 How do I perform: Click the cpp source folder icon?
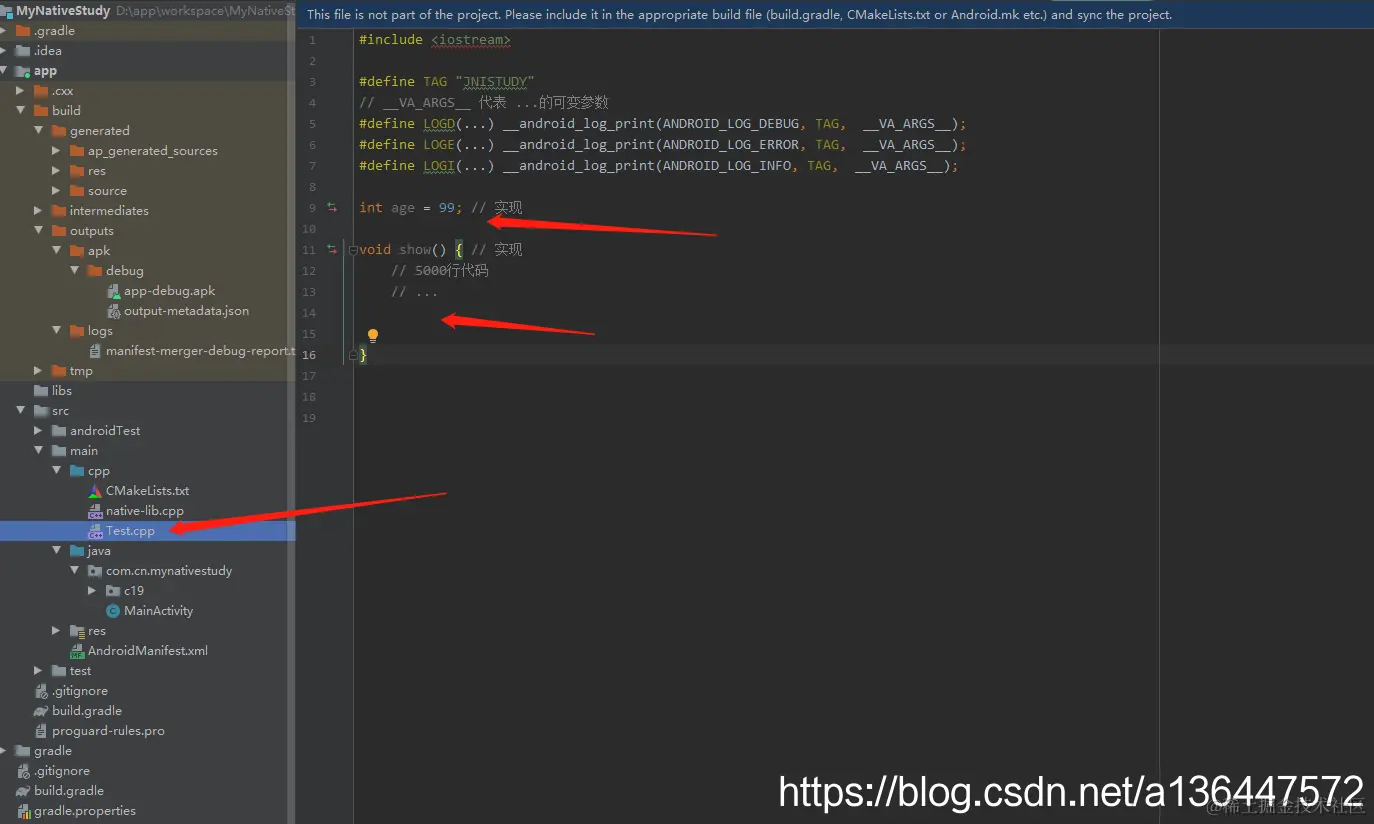coord(77,471)
